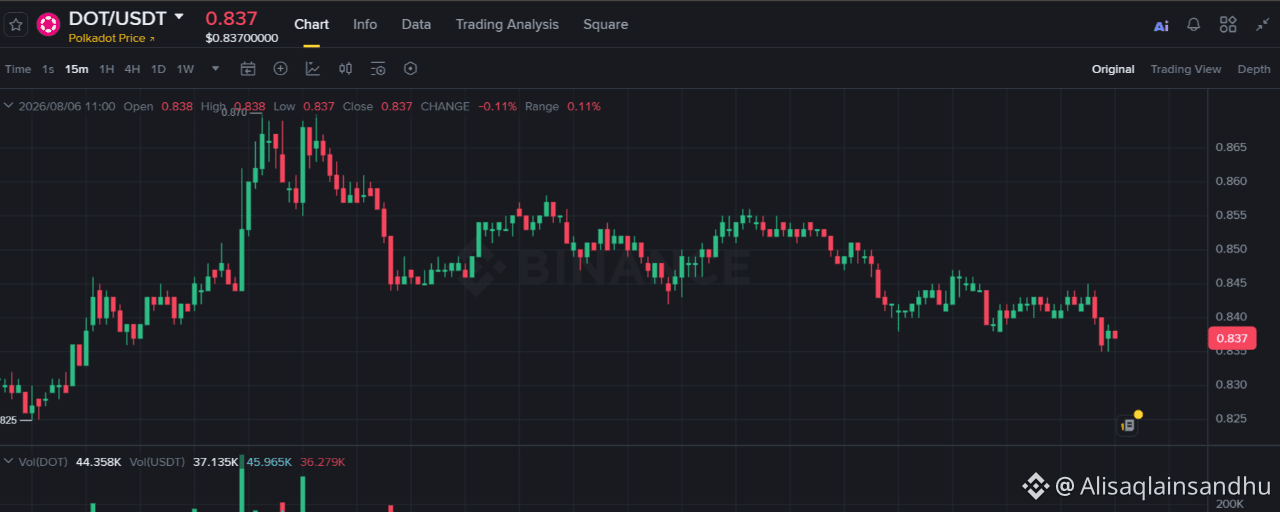The image size is (1280, 512).
Task: Open the Trading Analysis tab
Action: pyautogui.click(x=507, y=24)
